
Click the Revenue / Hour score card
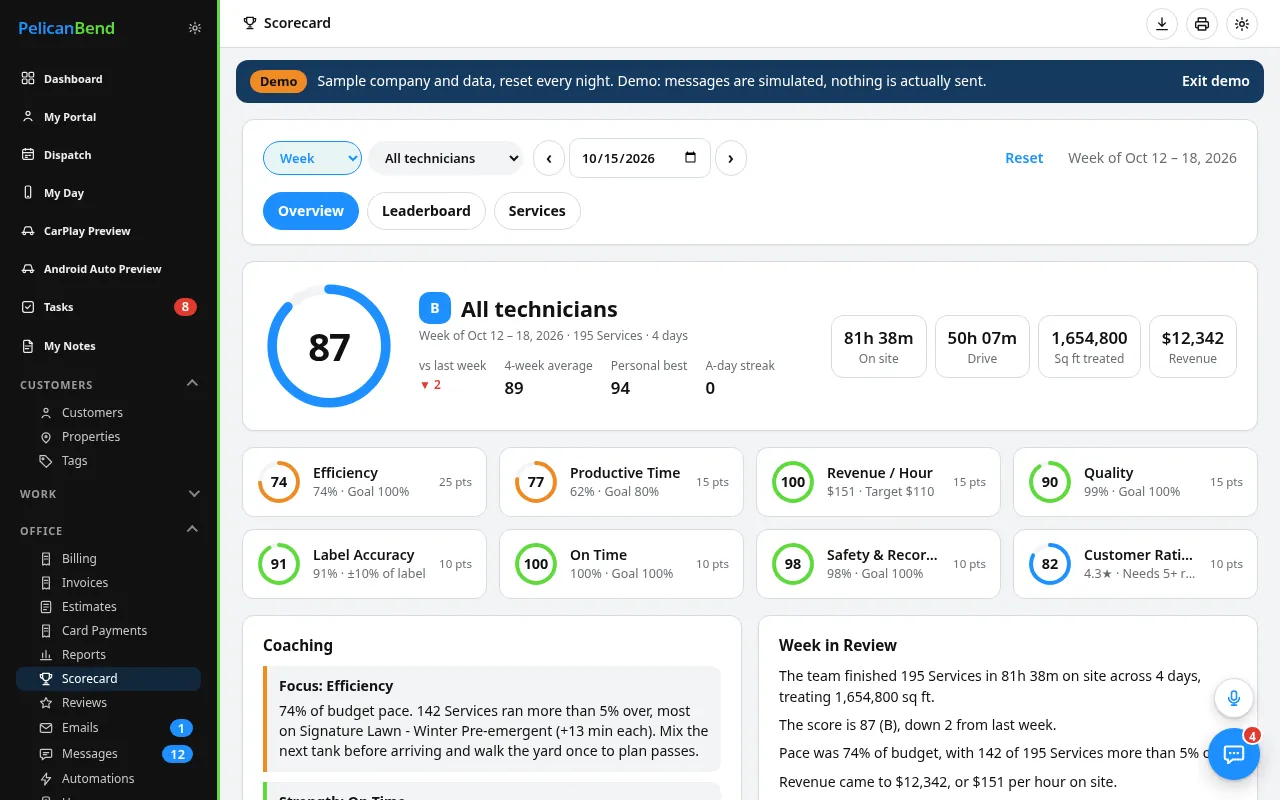tap(878, 482)
